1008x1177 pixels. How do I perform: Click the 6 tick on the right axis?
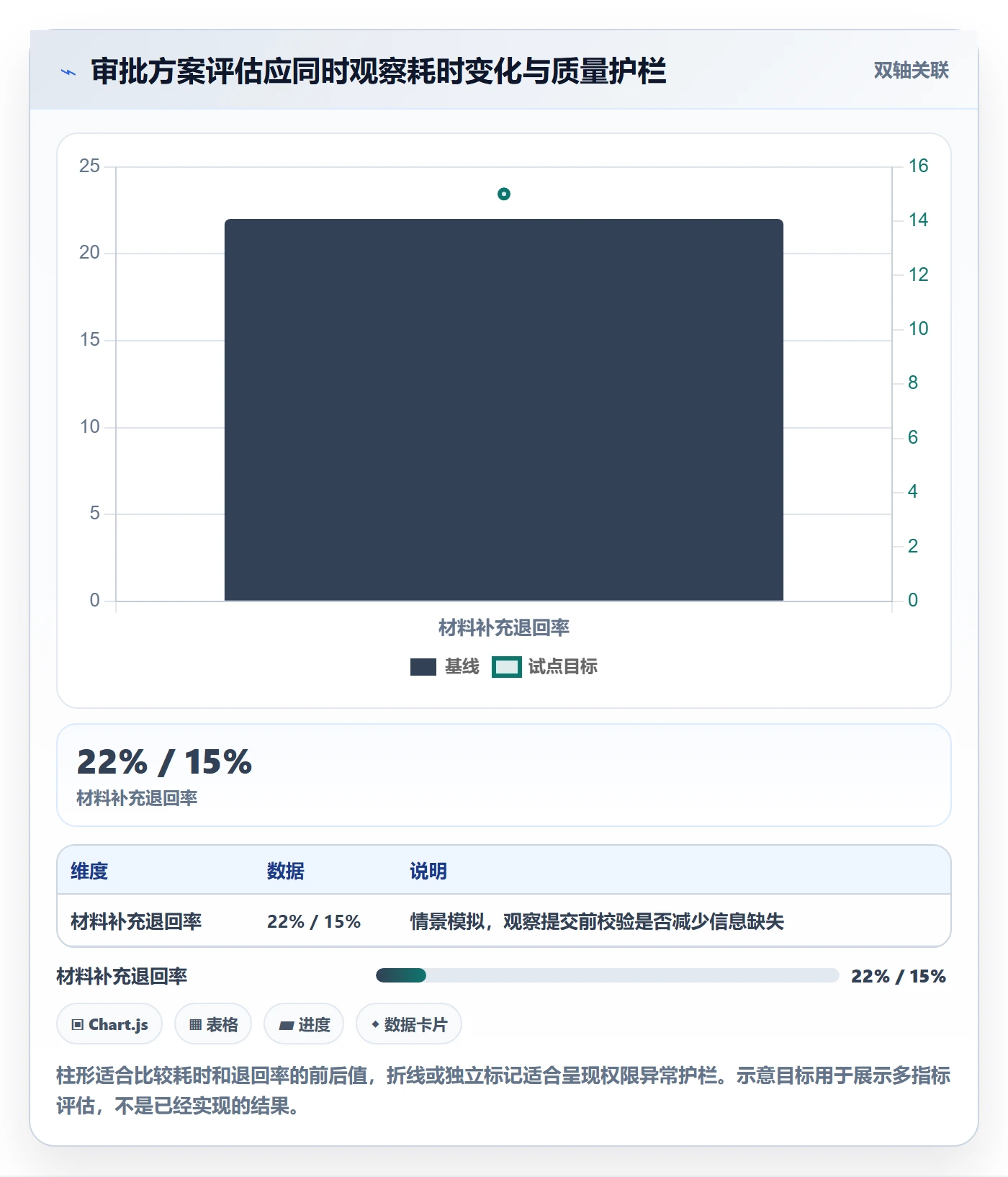click(x=913, y=437)
